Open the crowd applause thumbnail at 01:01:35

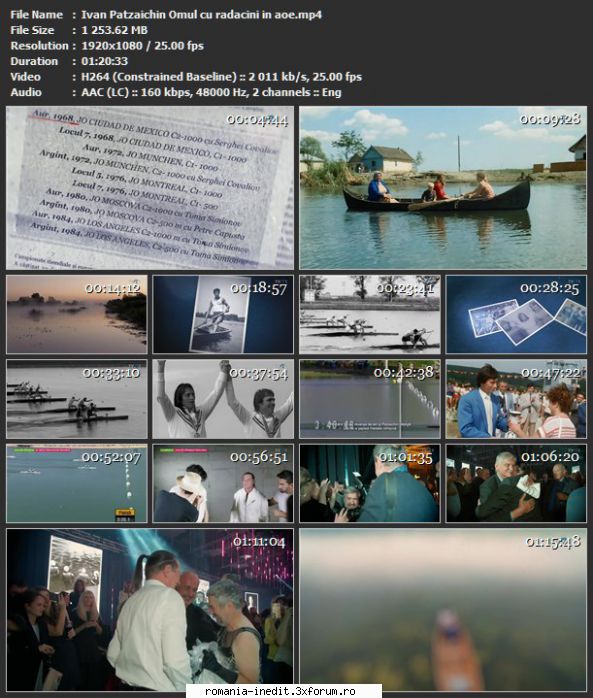(x=370, y=483)
